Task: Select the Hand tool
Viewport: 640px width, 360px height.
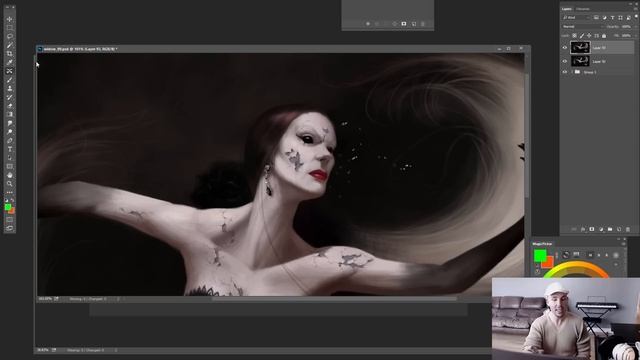Action: click(9, 175)
